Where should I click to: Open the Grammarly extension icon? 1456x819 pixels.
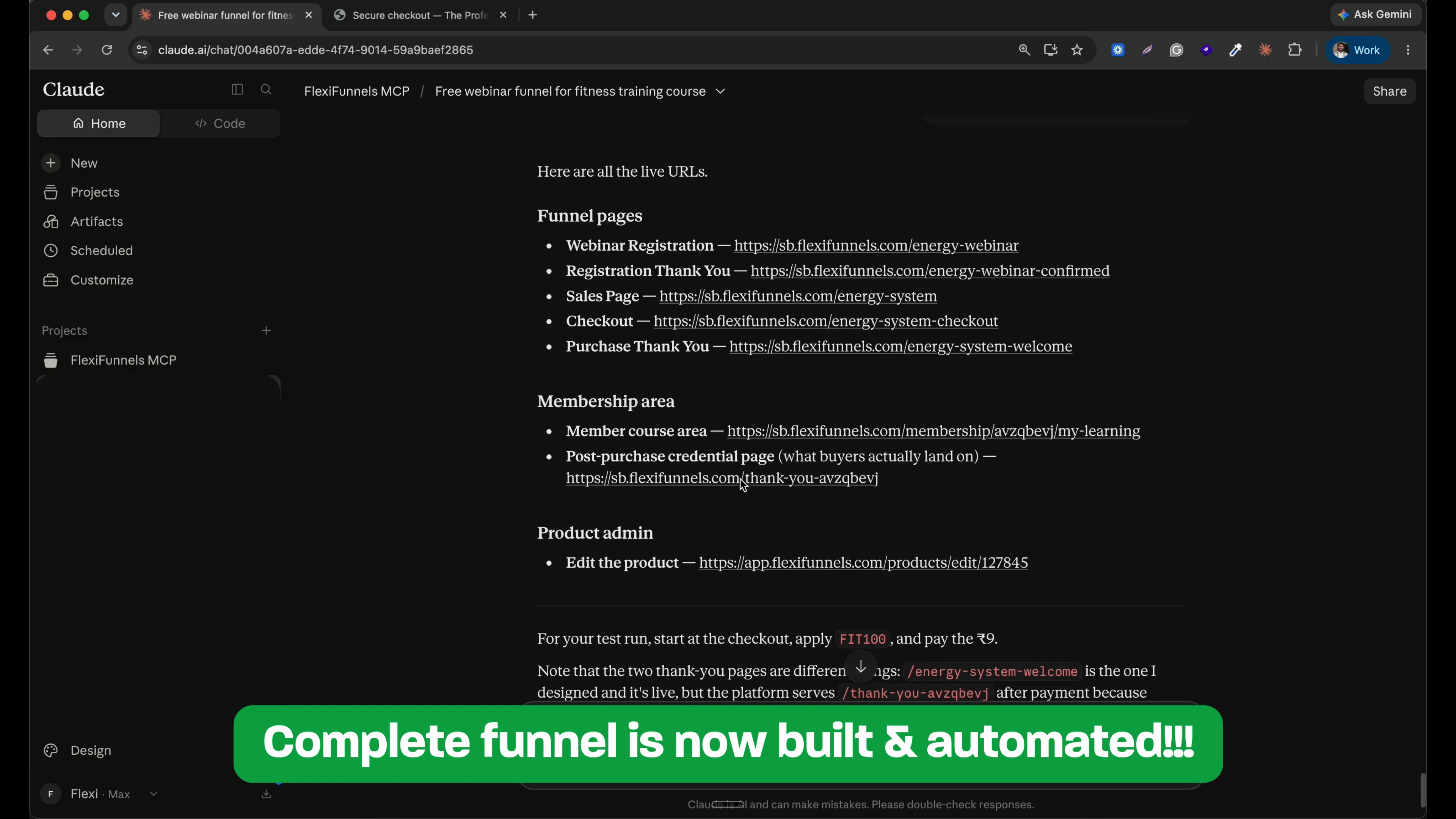(x=1176, y=50)
